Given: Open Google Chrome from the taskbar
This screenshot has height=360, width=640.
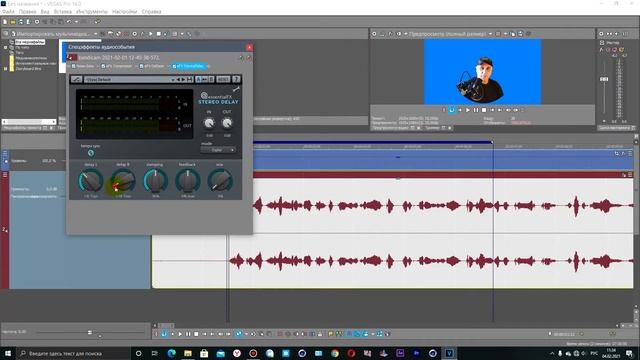Looking at the screenshot, I should point(335,353).
